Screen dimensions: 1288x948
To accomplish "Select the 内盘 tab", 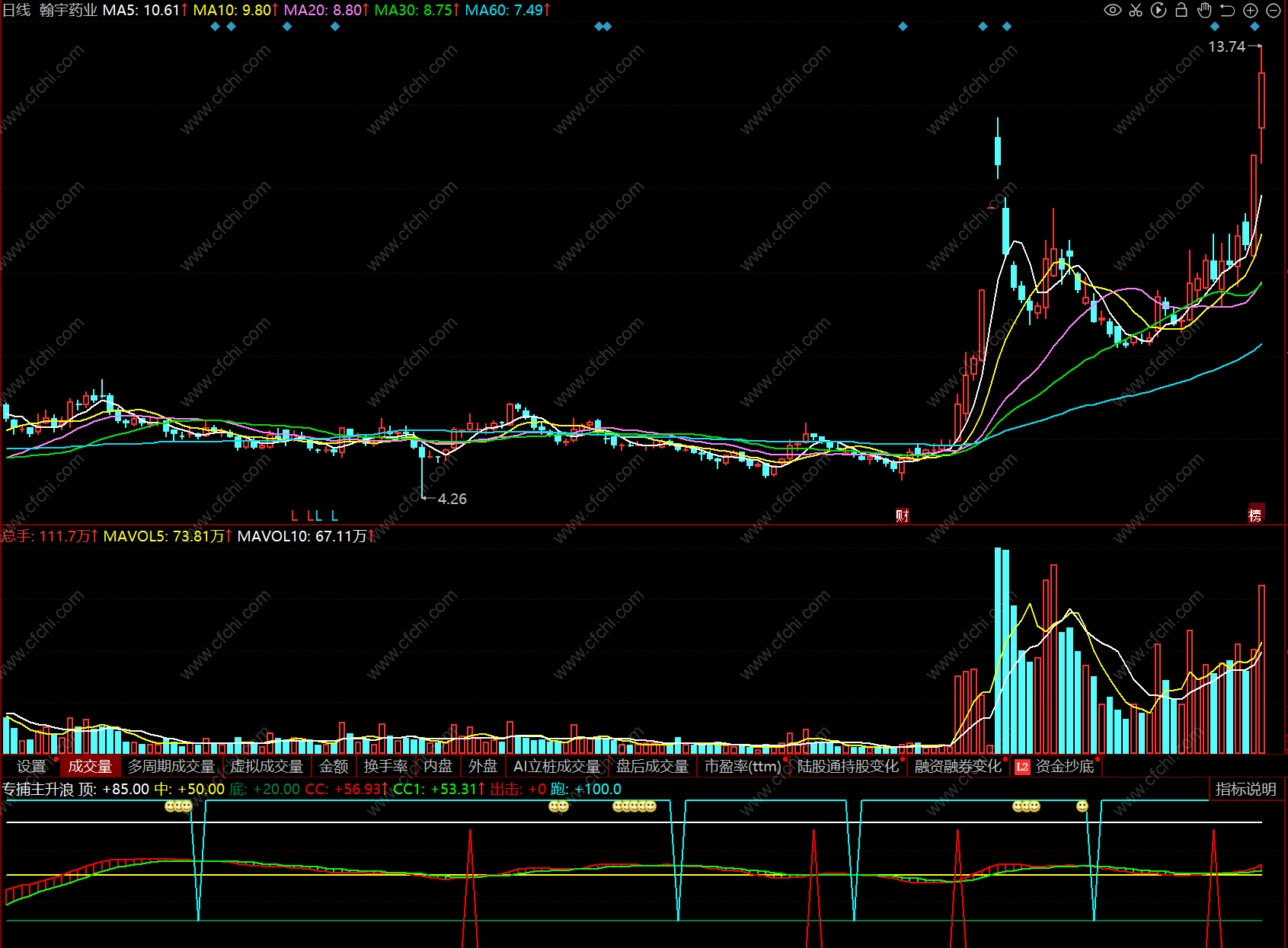I will [x=438, y=766].
